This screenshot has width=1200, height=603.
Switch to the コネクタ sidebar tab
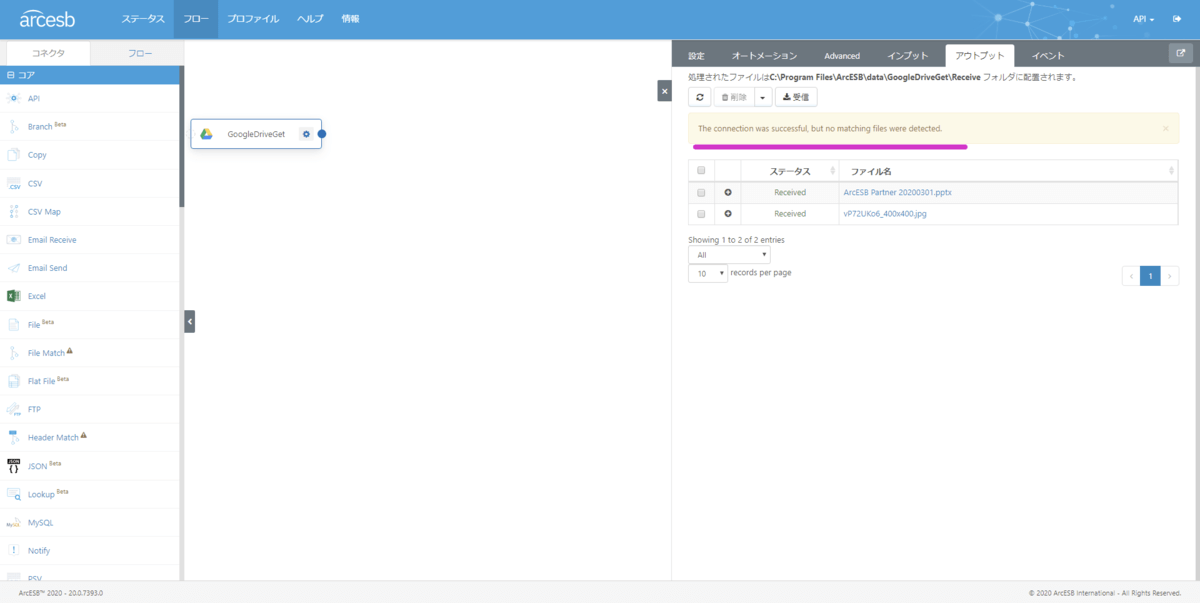pos(48,54)
